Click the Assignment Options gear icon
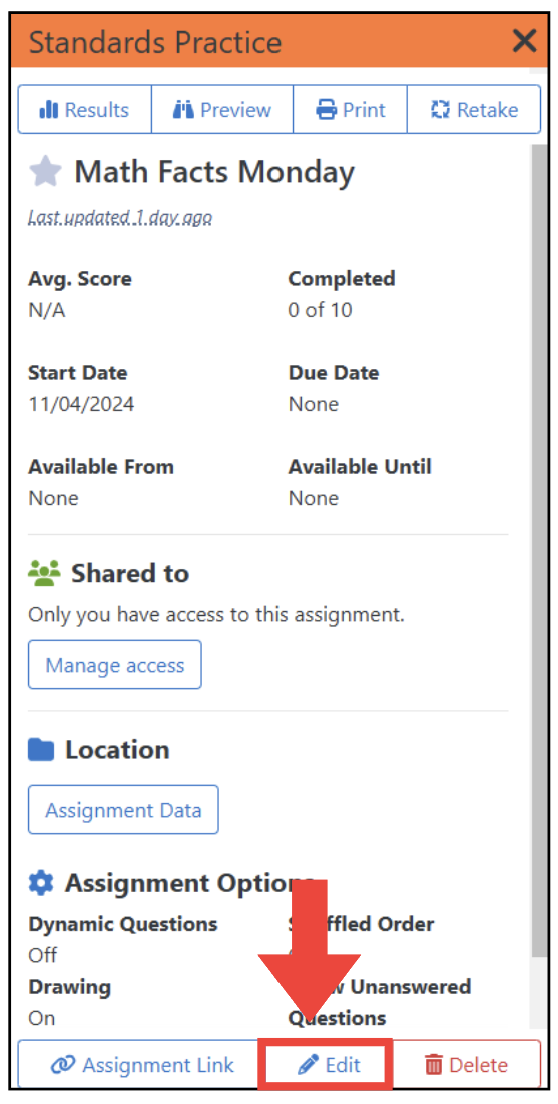558x1104 pixels. pos(41,883)
